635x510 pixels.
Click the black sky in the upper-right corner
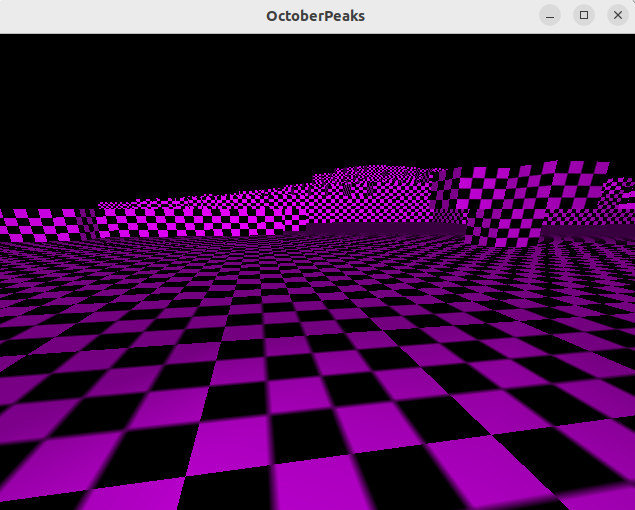click(x=600, y=60)
